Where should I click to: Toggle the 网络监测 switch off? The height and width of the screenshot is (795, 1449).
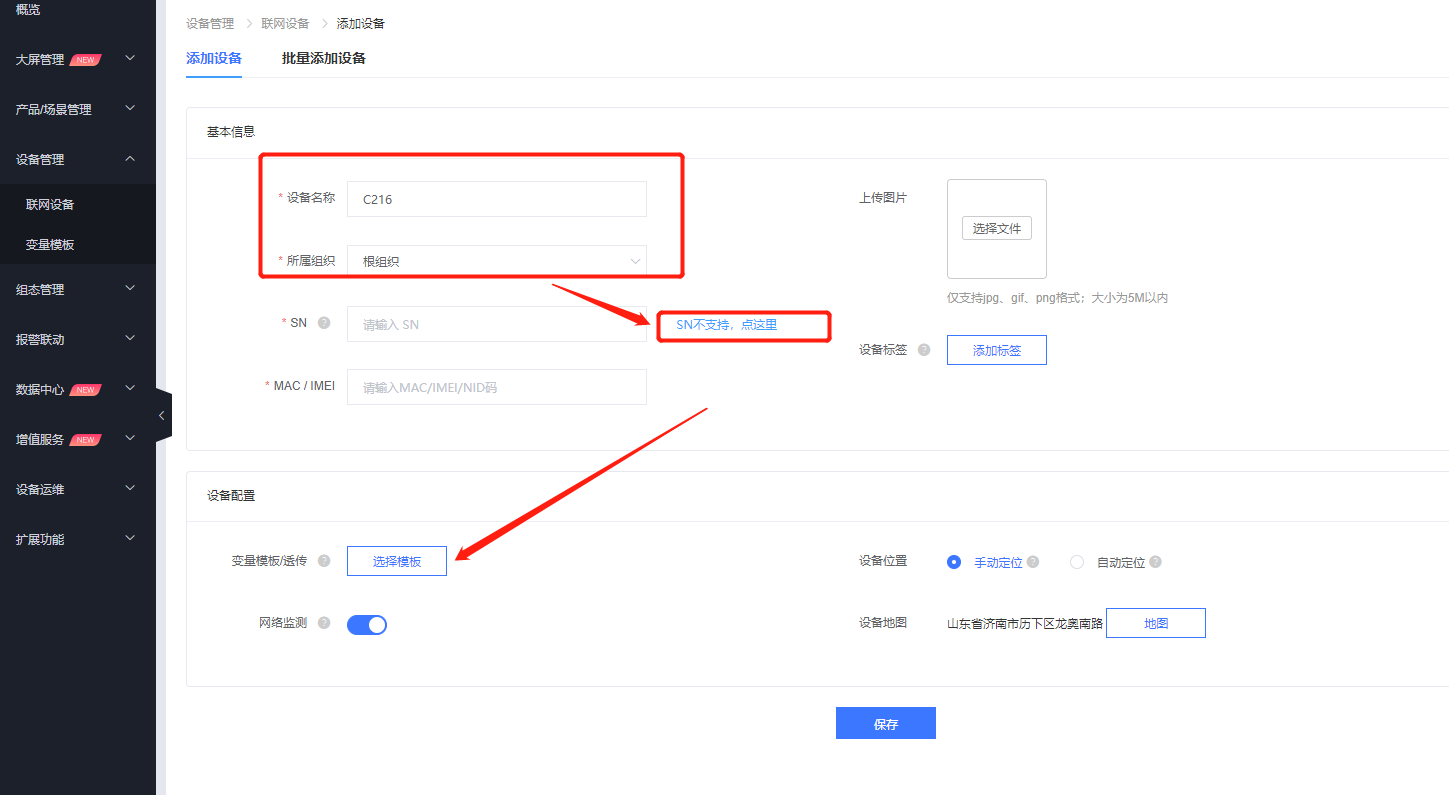(367, 625)
